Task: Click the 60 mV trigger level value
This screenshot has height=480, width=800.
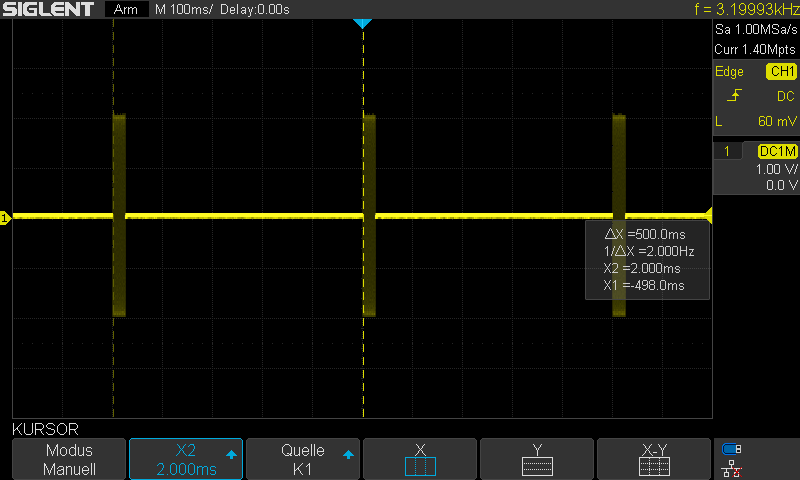Action: [777, 121]
